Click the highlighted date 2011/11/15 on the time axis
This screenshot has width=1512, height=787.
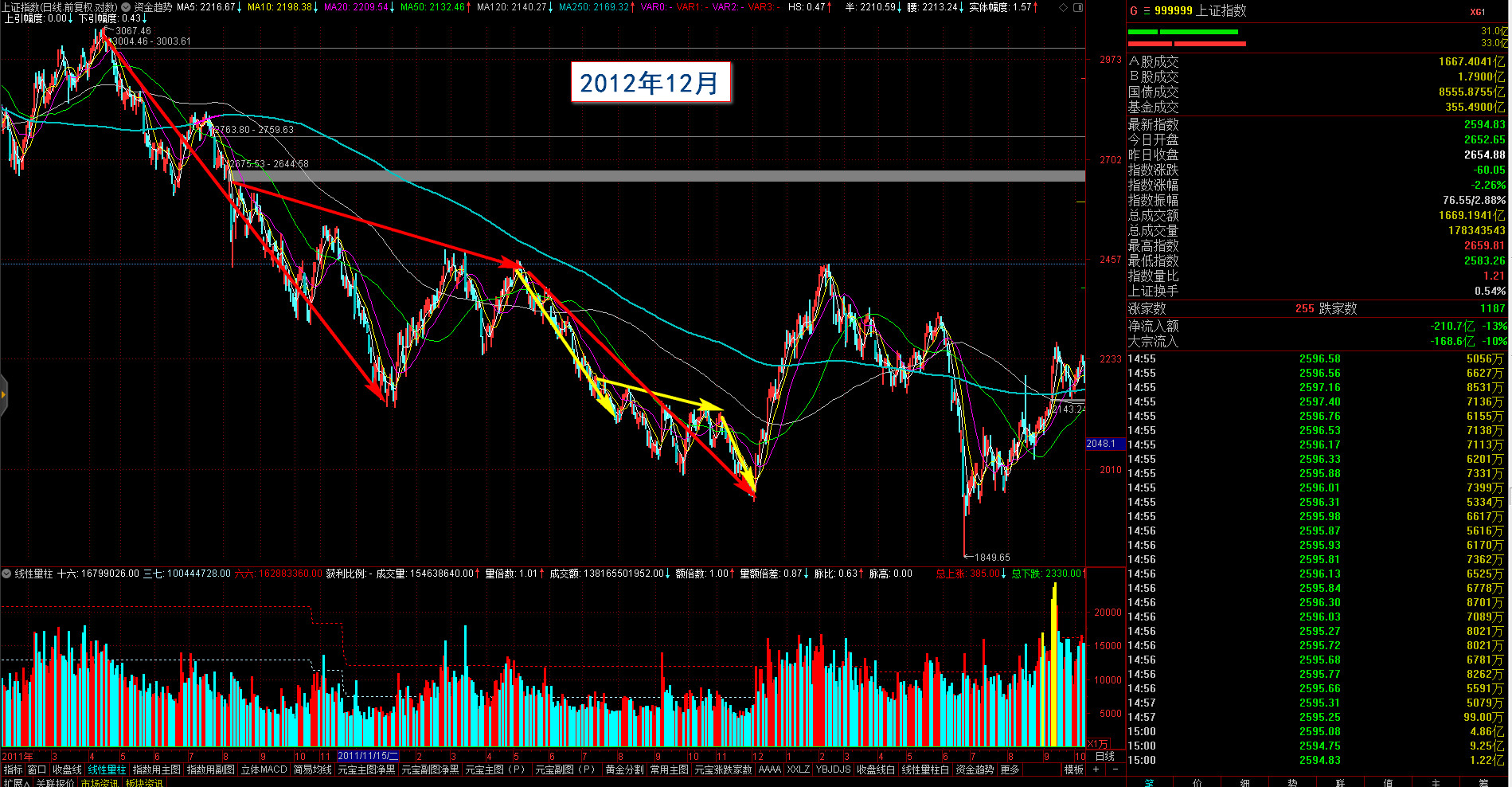tap(368, 756)
